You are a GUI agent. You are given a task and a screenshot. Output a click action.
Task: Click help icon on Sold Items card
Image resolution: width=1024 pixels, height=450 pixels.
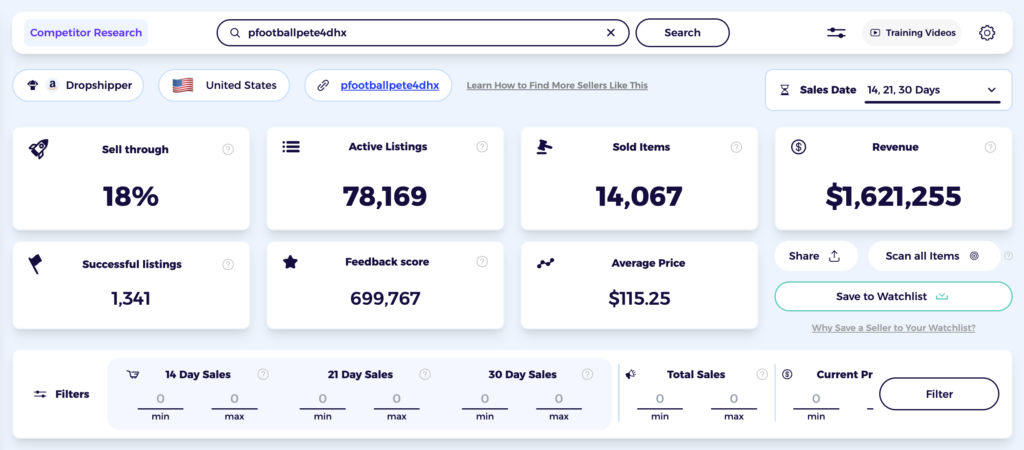736,147
